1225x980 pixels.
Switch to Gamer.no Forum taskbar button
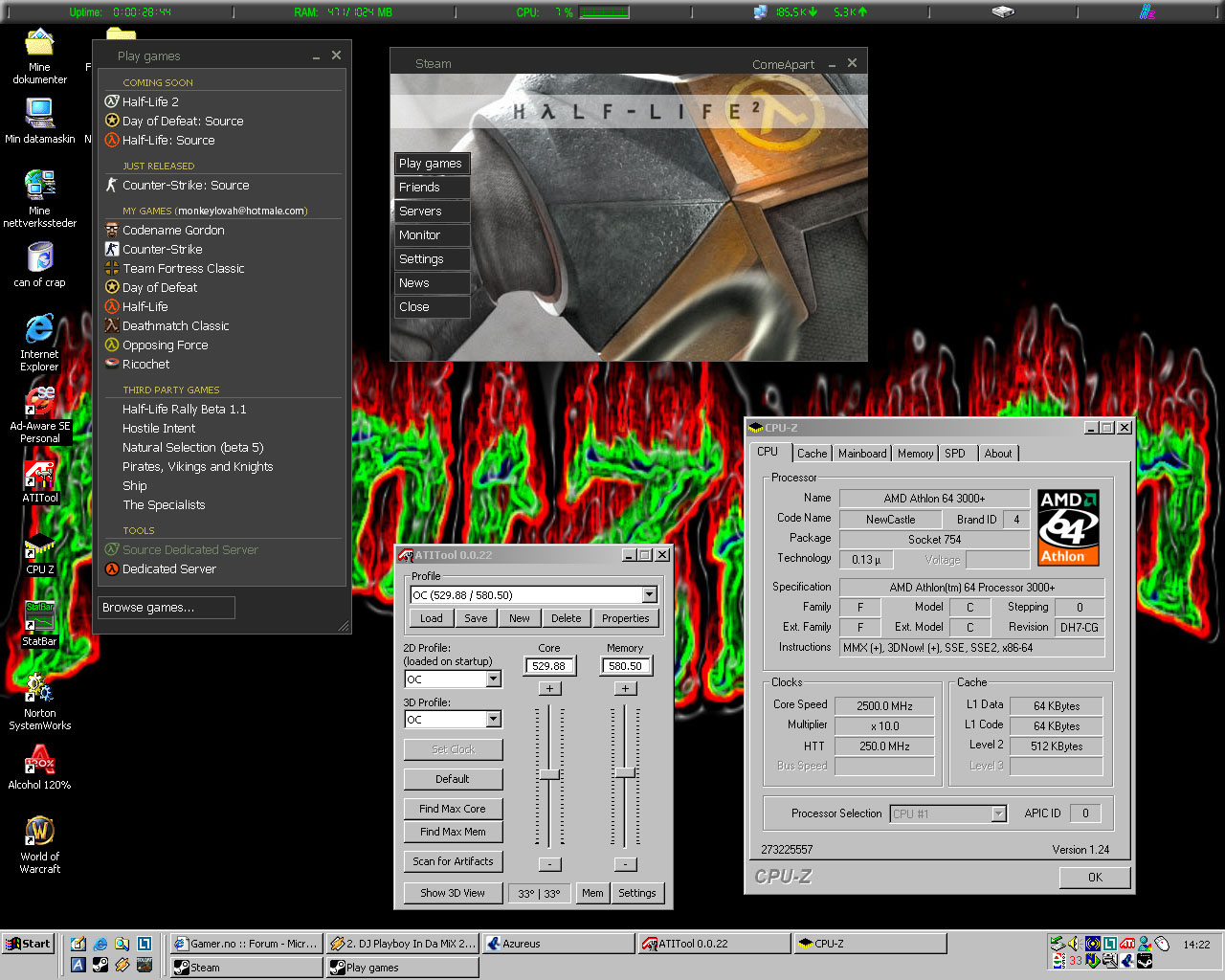(246, 944)
